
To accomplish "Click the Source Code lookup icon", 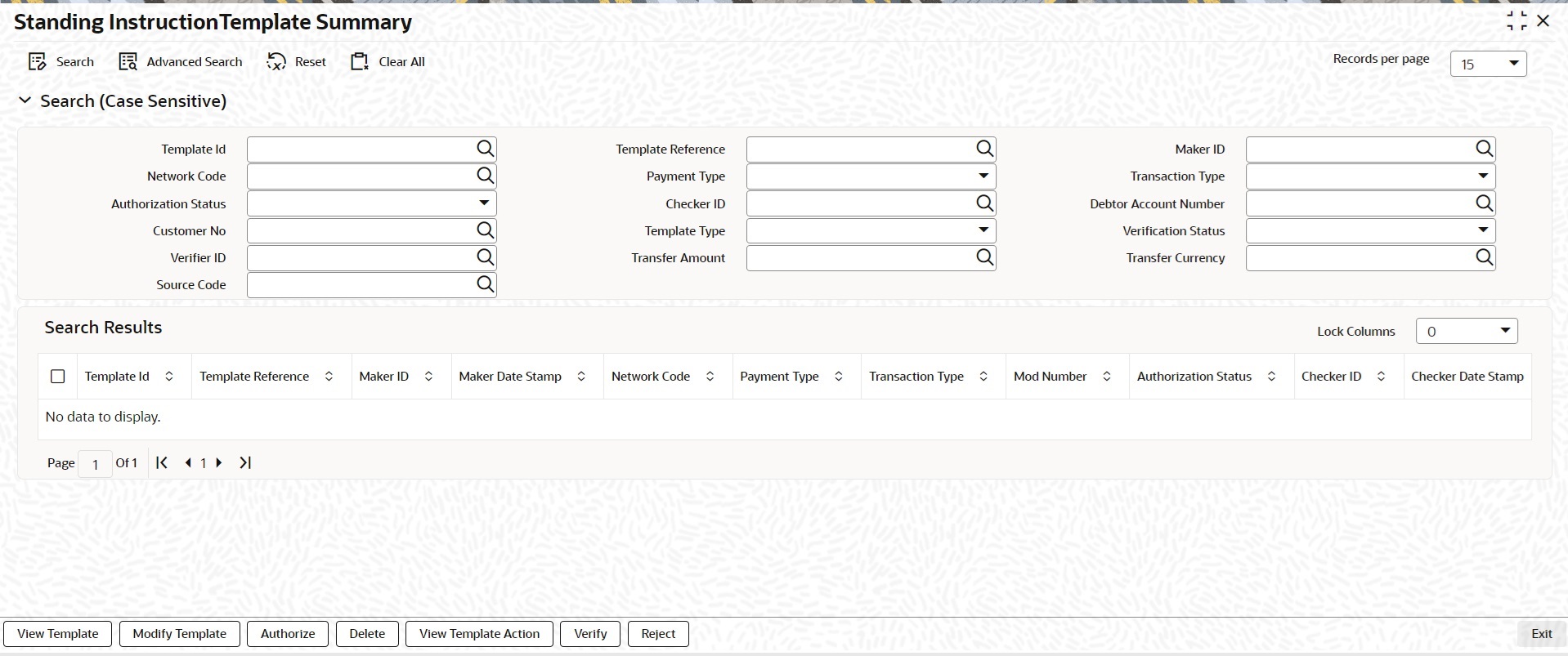I will pos(485,284).
